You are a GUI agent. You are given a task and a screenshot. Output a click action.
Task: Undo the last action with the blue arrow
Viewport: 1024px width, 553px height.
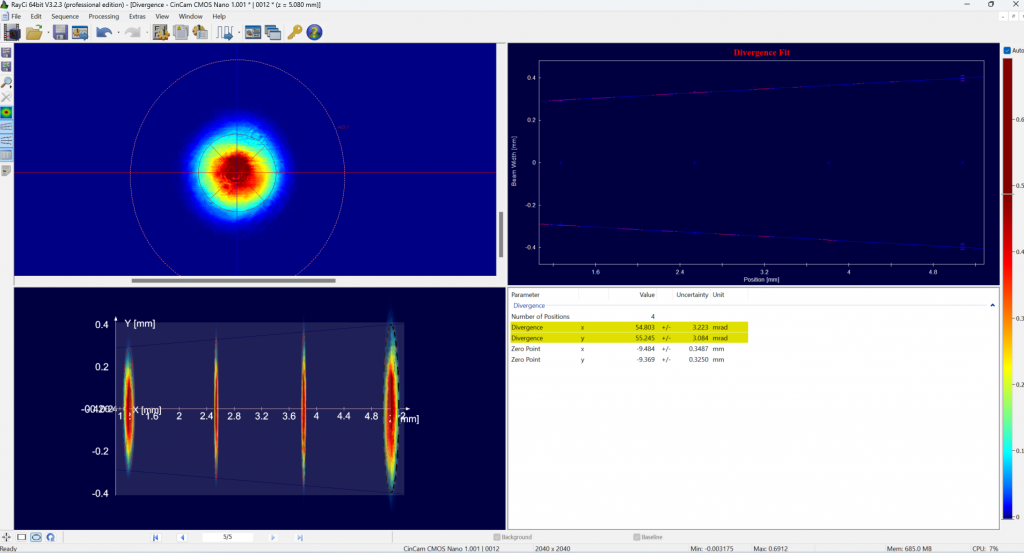pyautogui.click(x=103, y=32)
